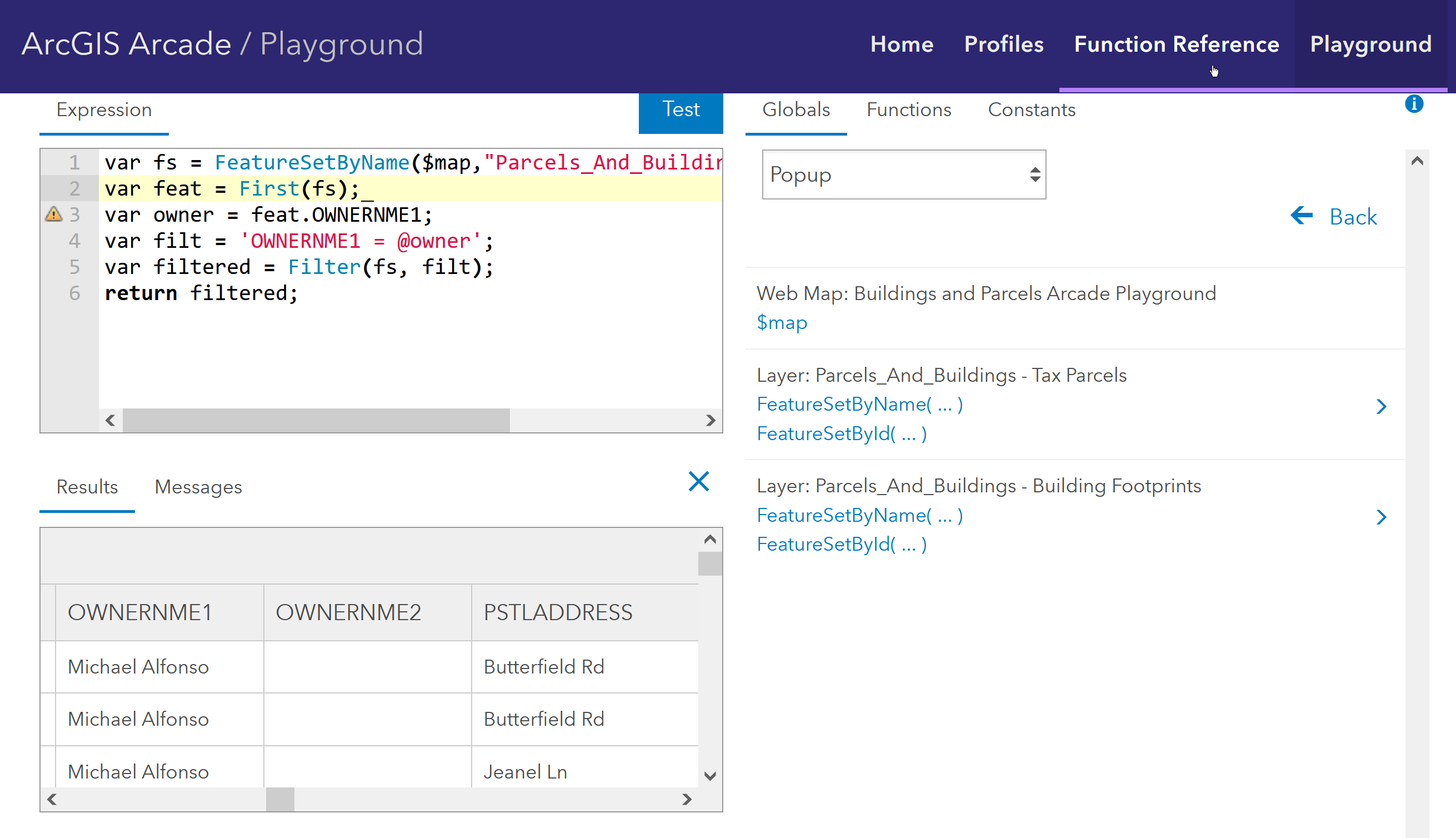
Task: Open the Messages tab
Action: [198, 487]
